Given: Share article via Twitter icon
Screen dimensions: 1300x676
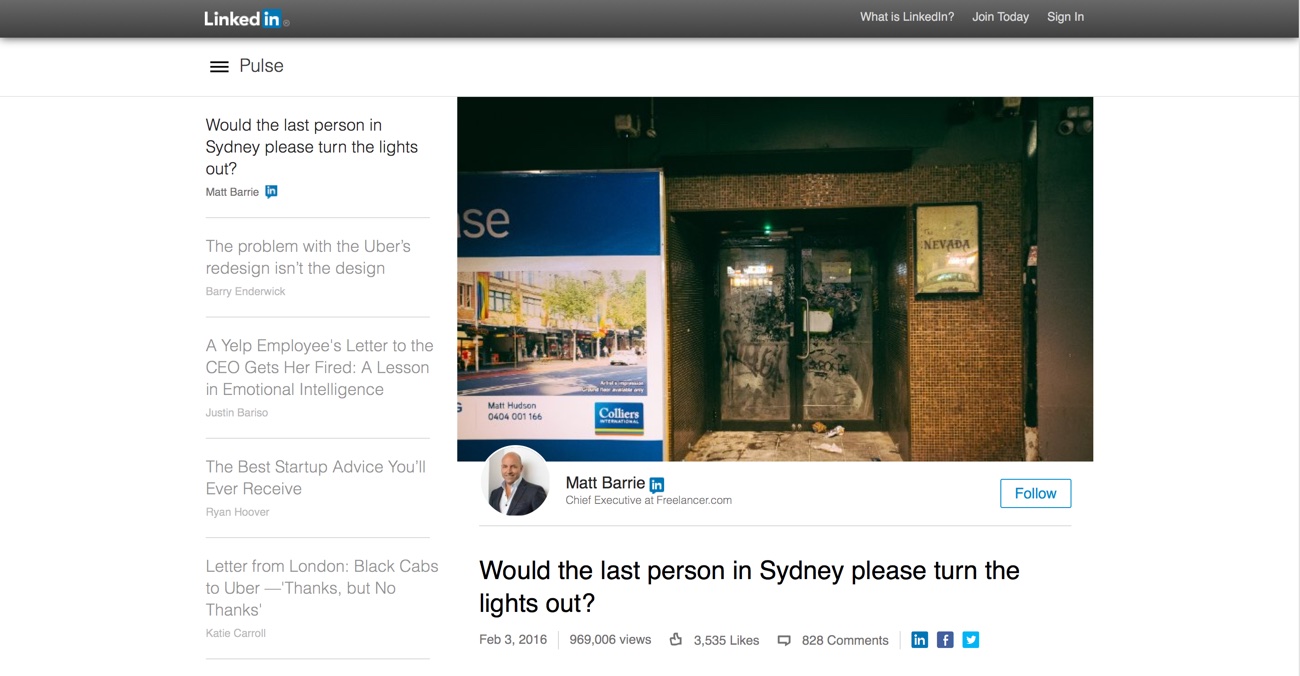Looking at the screenshot, I should pyautogui.click(x=970, y=640).
